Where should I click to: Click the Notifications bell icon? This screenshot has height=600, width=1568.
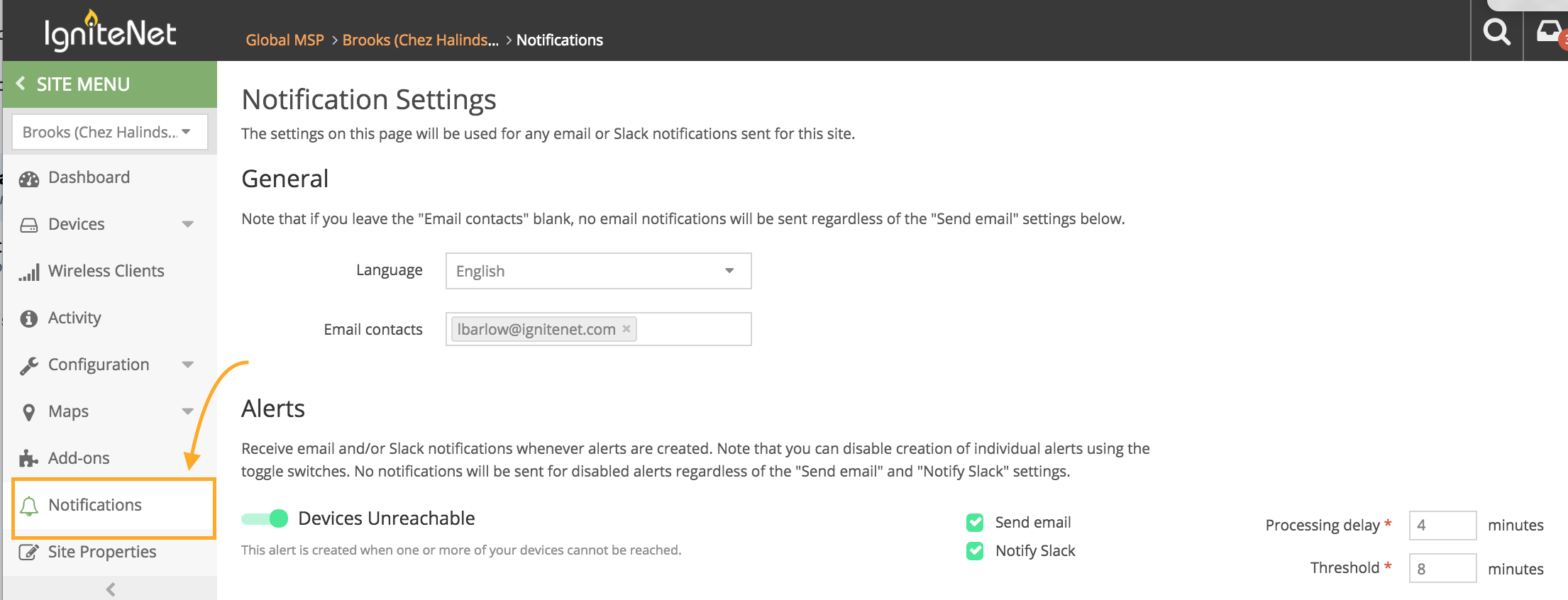(x=29, y=506)
